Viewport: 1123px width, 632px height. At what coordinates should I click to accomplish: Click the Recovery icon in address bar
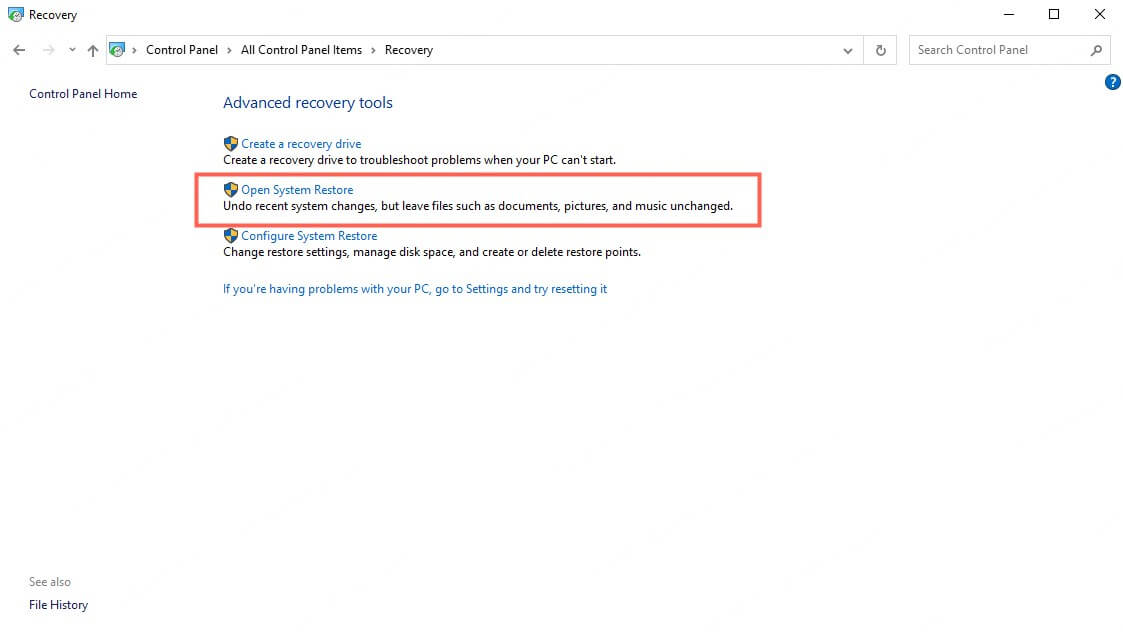[119, 50]
